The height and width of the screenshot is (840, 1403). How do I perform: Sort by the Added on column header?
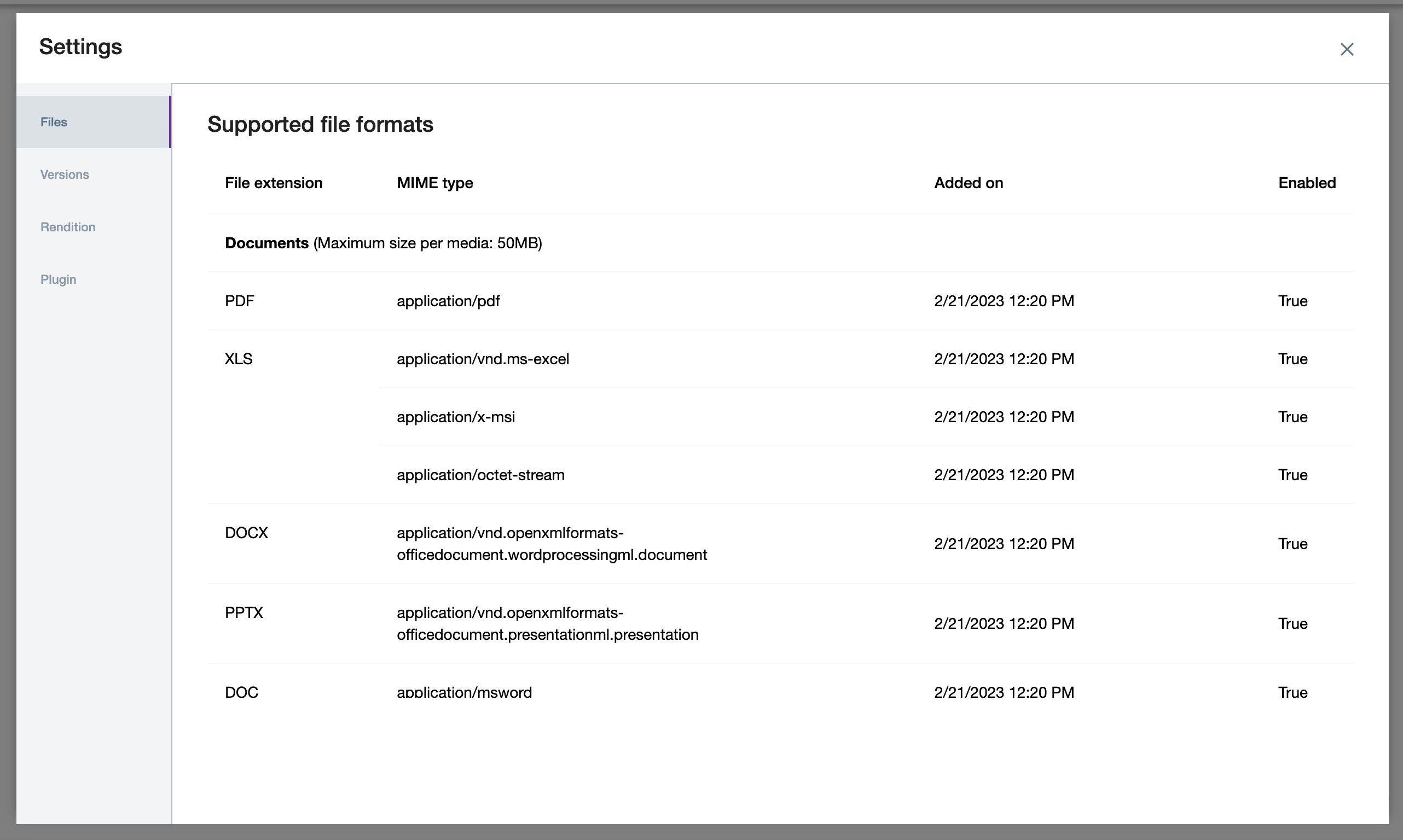[x=968, y=182]
